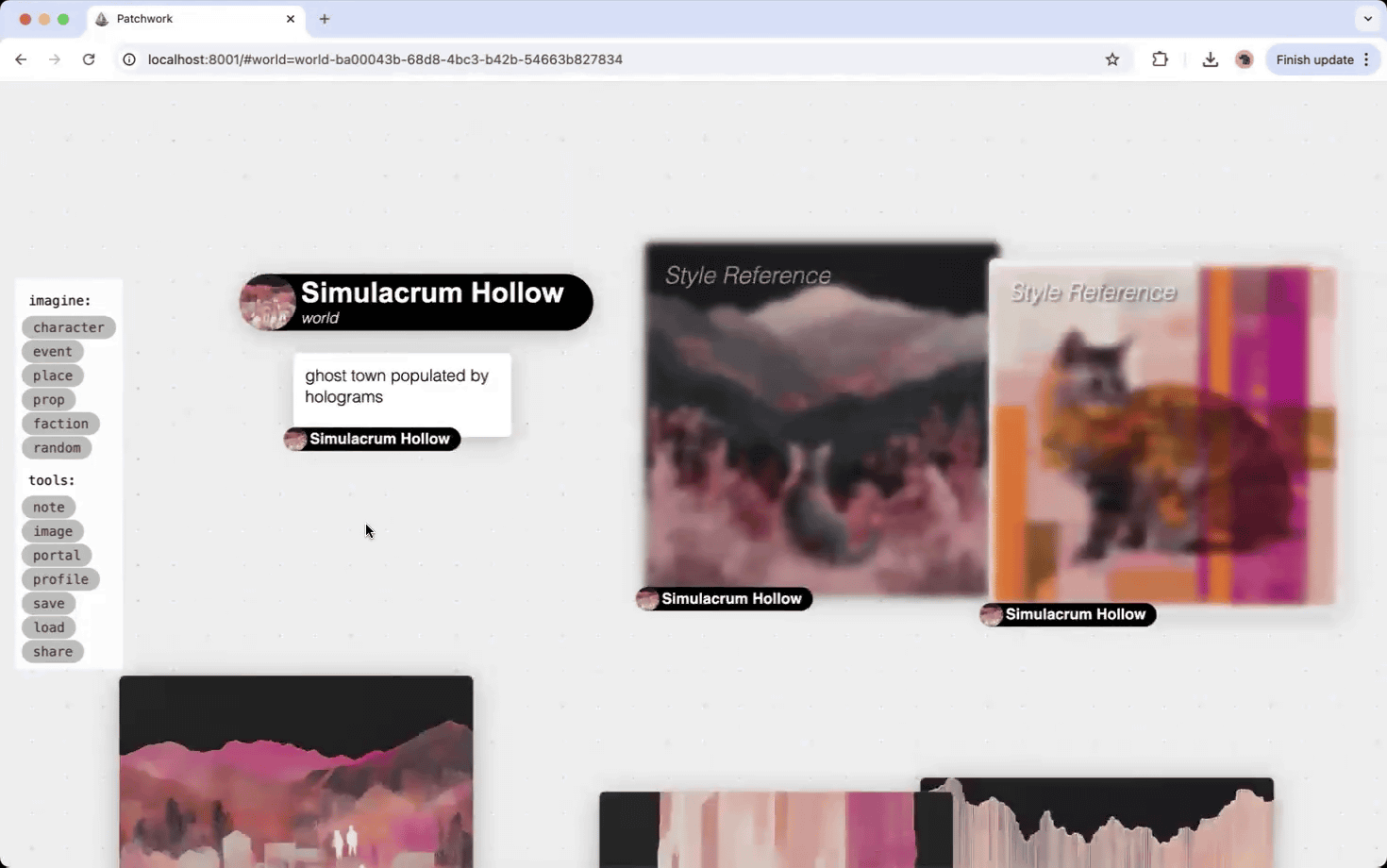Click the browser profile avatar icon
Image resolution: width=1387 pixels, height=868 pixels.
[1244, 58]
